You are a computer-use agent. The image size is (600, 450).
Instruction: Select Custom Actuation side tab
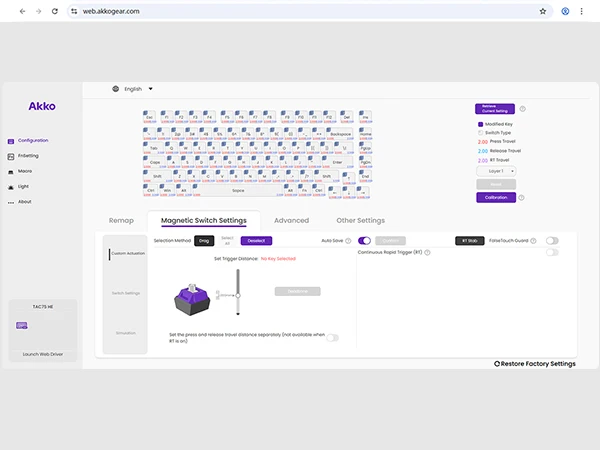click(128, 253)
